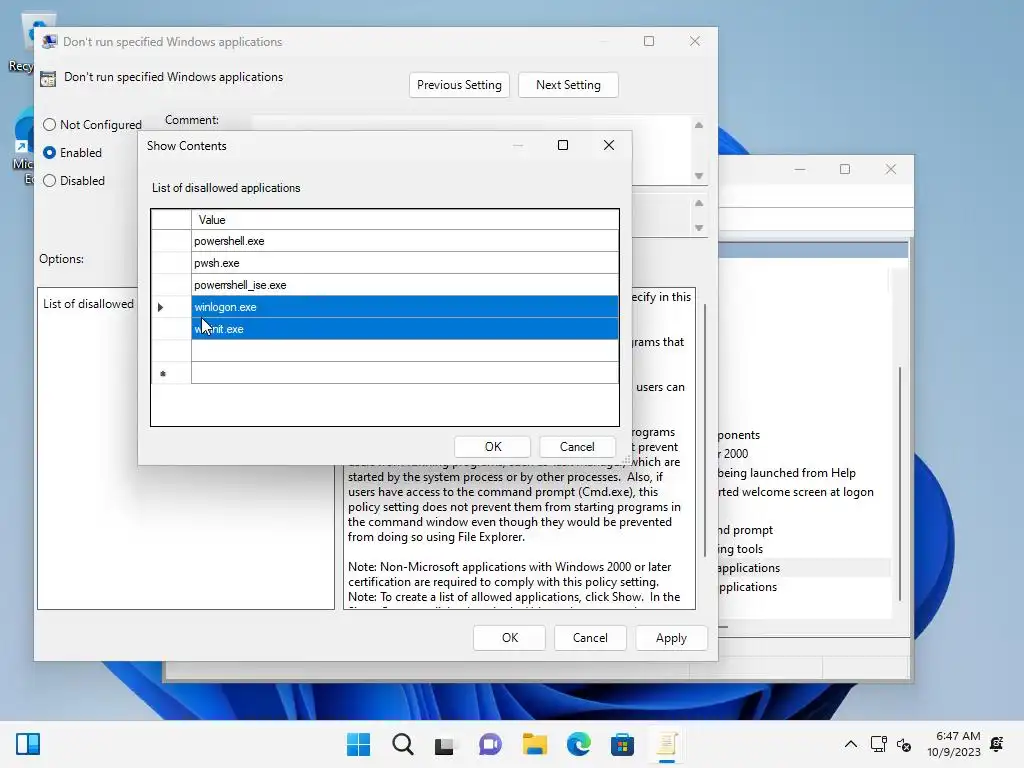Image resolution: width=1024 pixels, height=768 pixels.
Task: Minimize the Show Contents dialog
Action: [x=518, y=145]
